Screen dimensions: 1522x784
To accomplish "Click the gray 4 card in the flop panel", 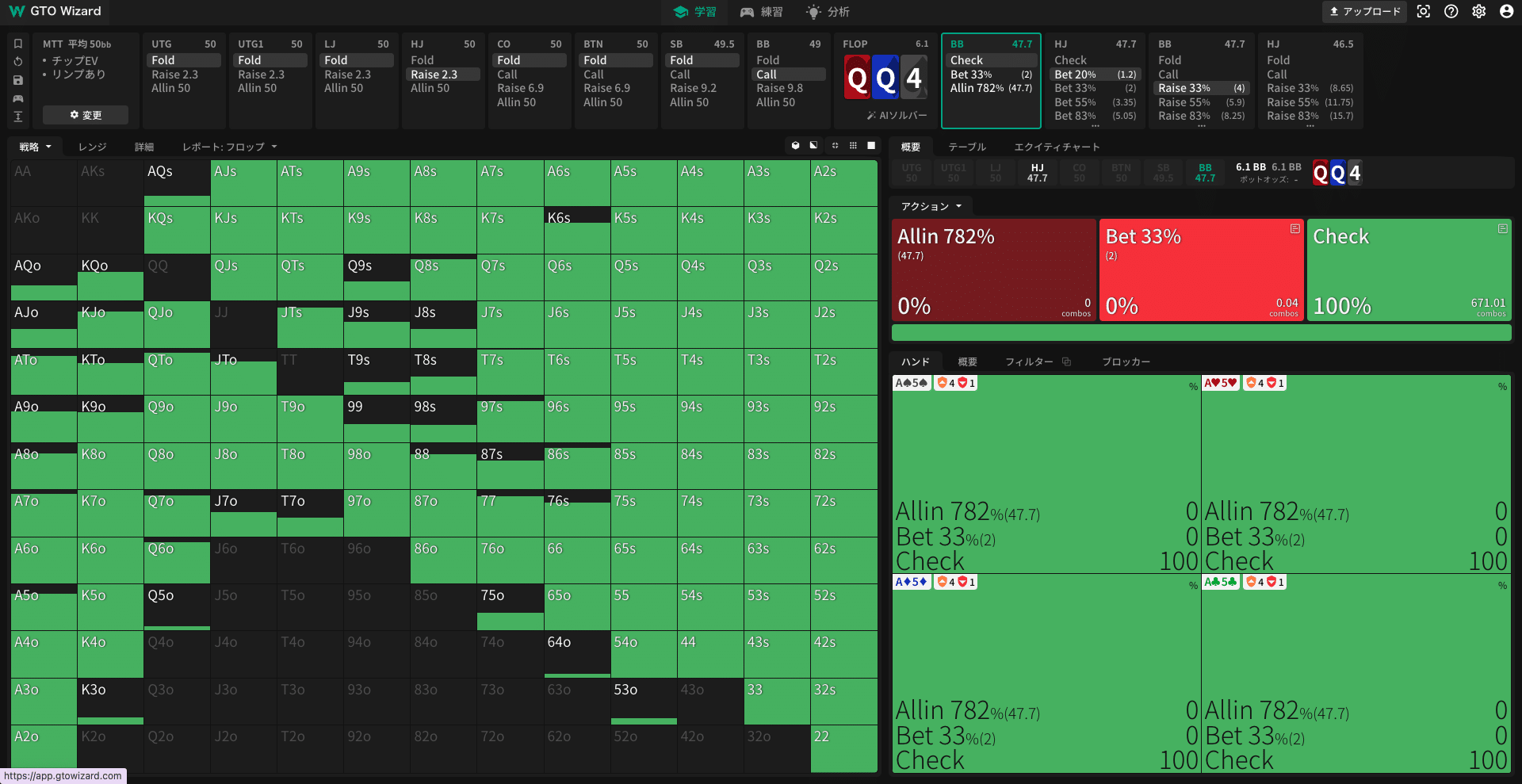I will pyautogui.click(x=914, y=78).
